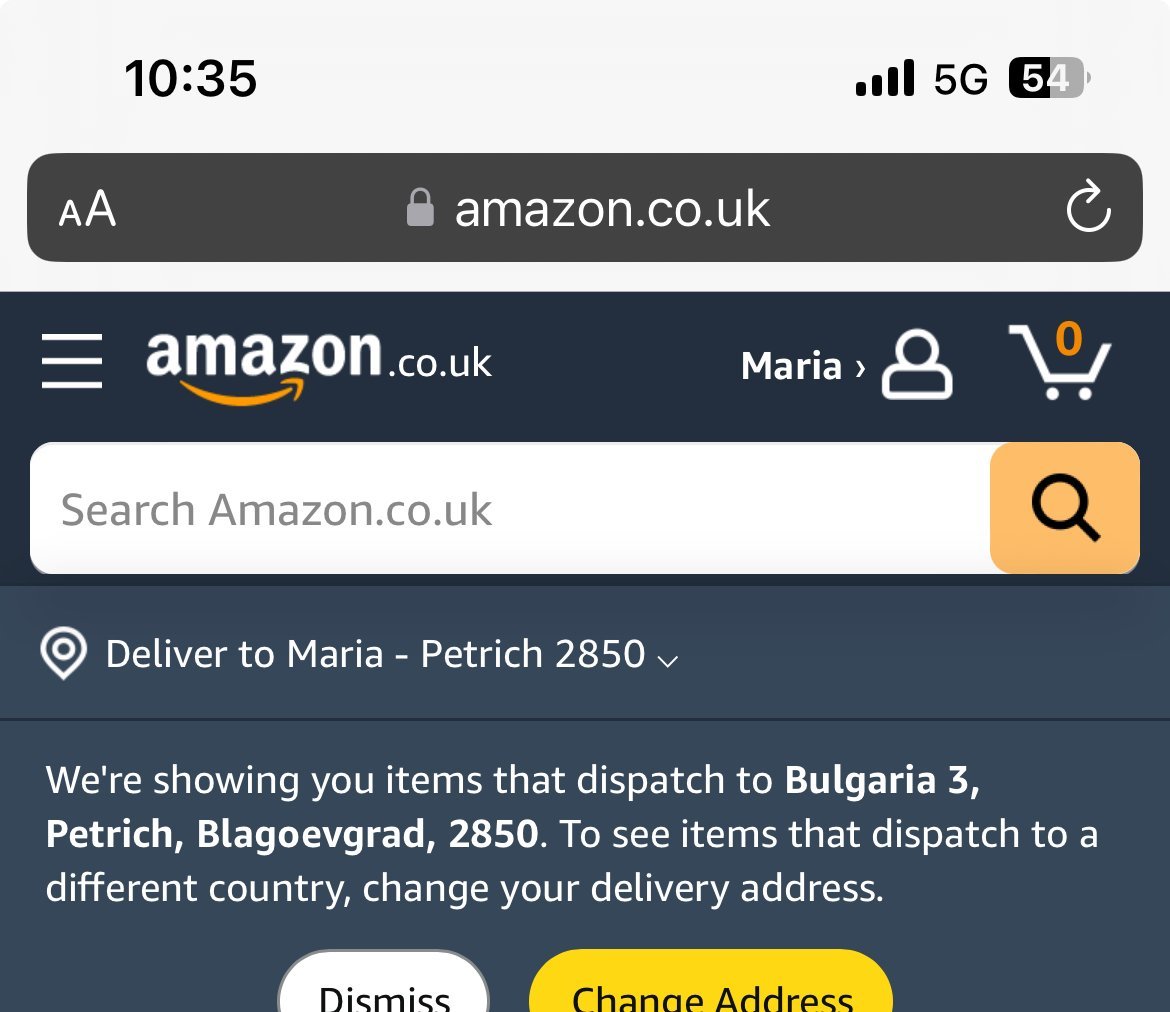Tap the battery indicator in status bar
The image size is (1170, 1012).
[x=1049, y=78]
